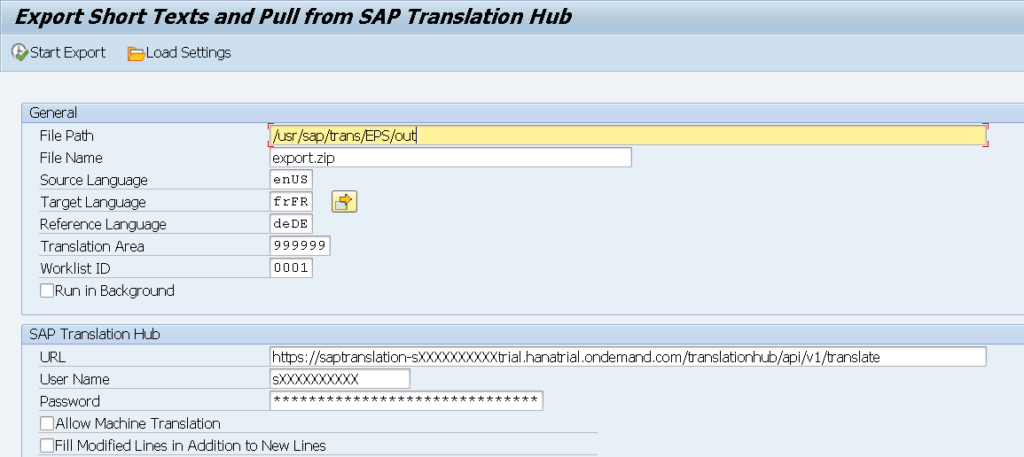Click the Translation Area label
Screen dimensions: 1024x457
click(x=92, y=247)
